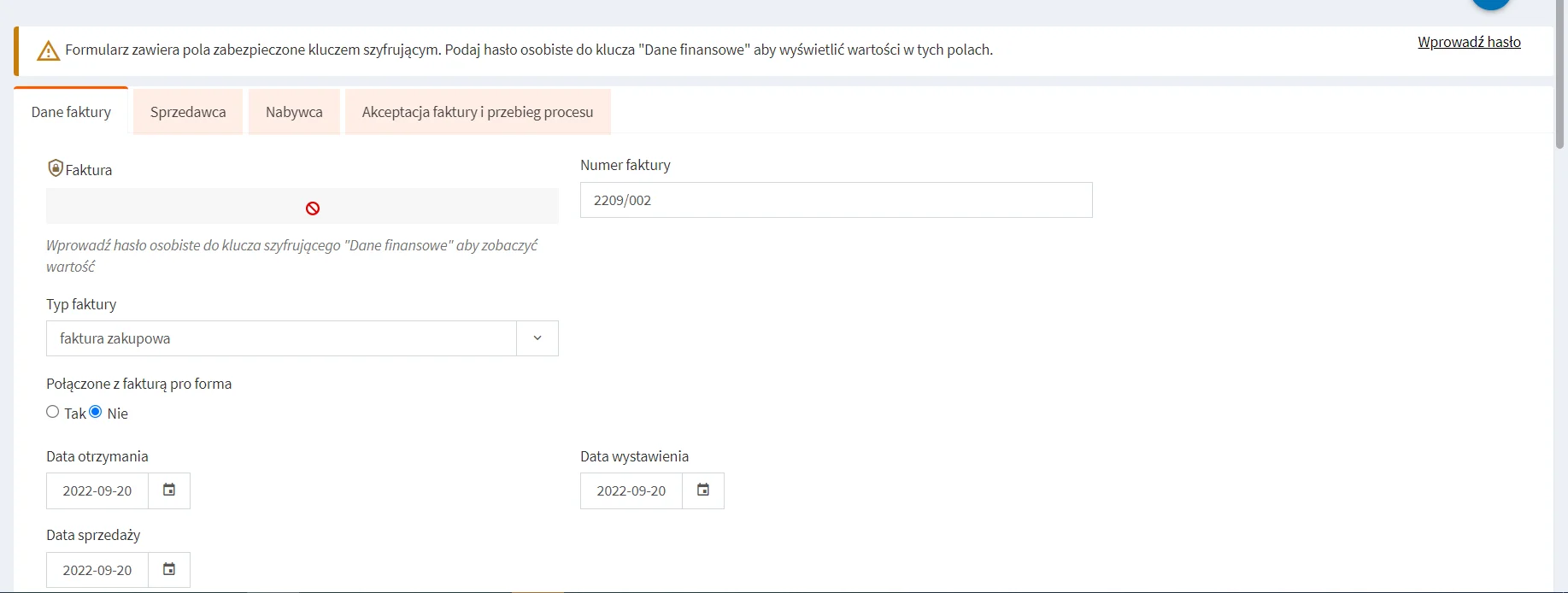Select the Nie radio option

pos(96,412)
